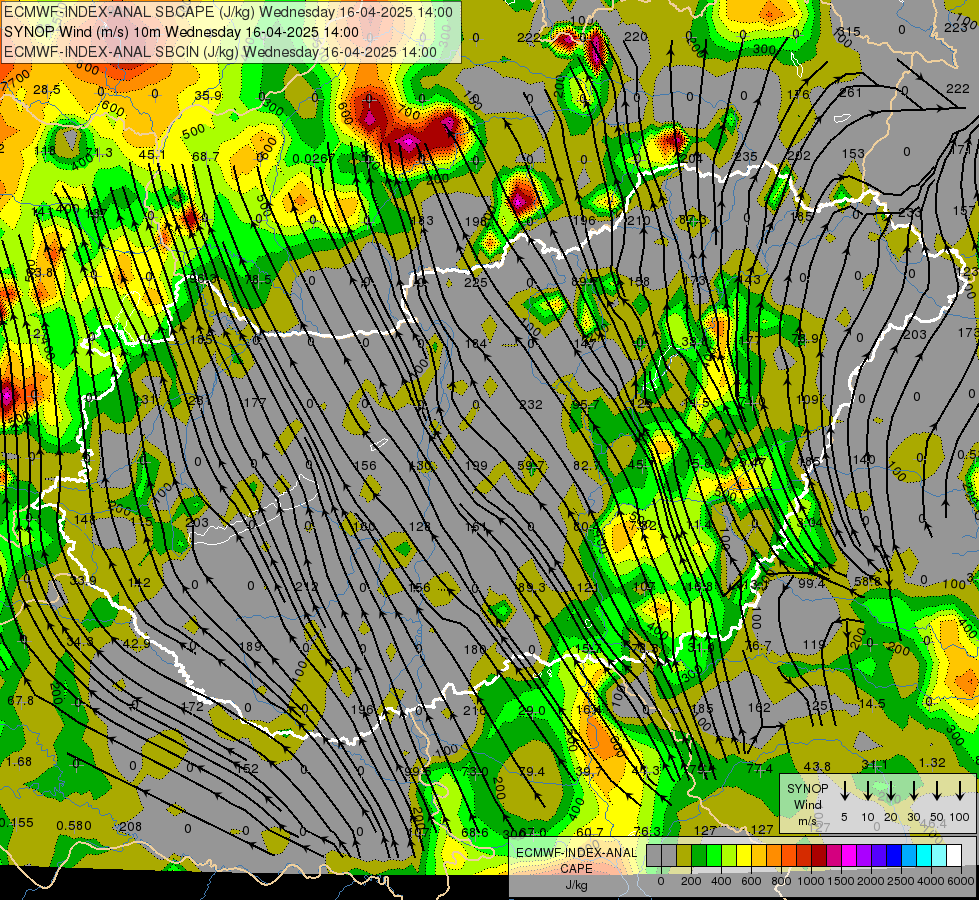Click the SYNOP wind arrow above 100
This screenshot has width=979, height=900.
click(x=960, y=791)
